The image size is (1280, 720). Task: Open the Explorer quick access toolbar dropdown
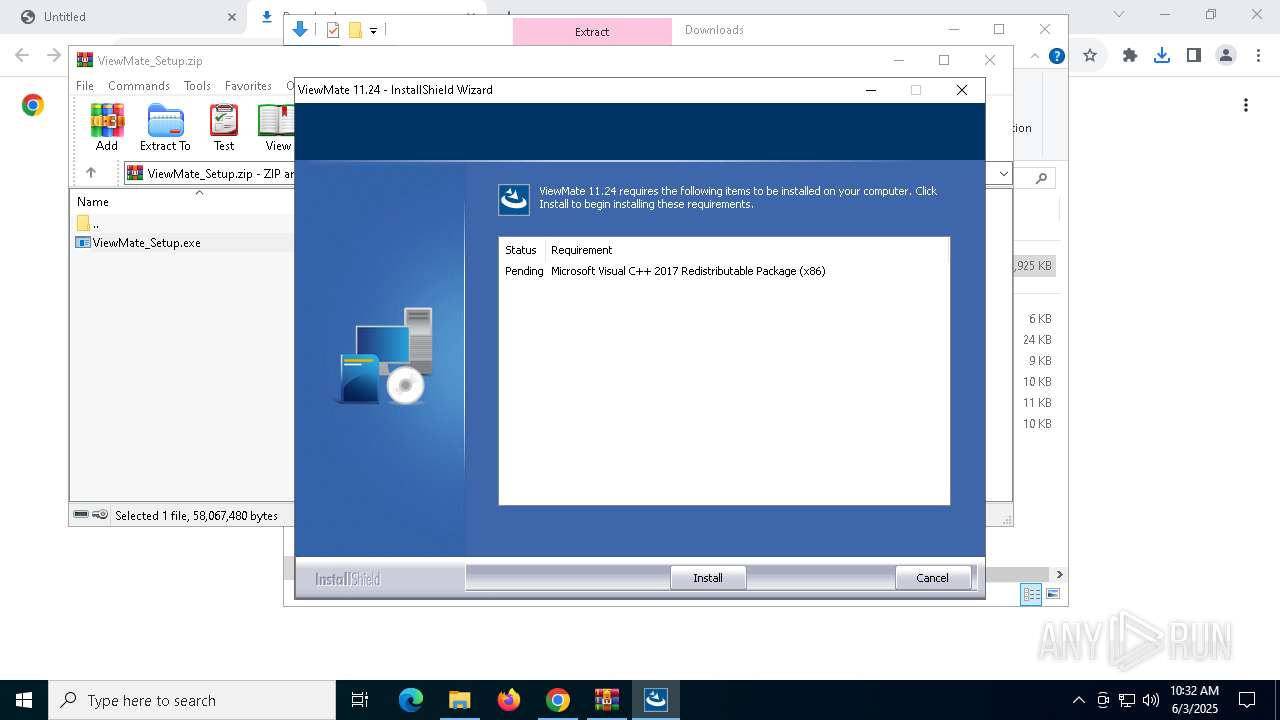[373, 31]
